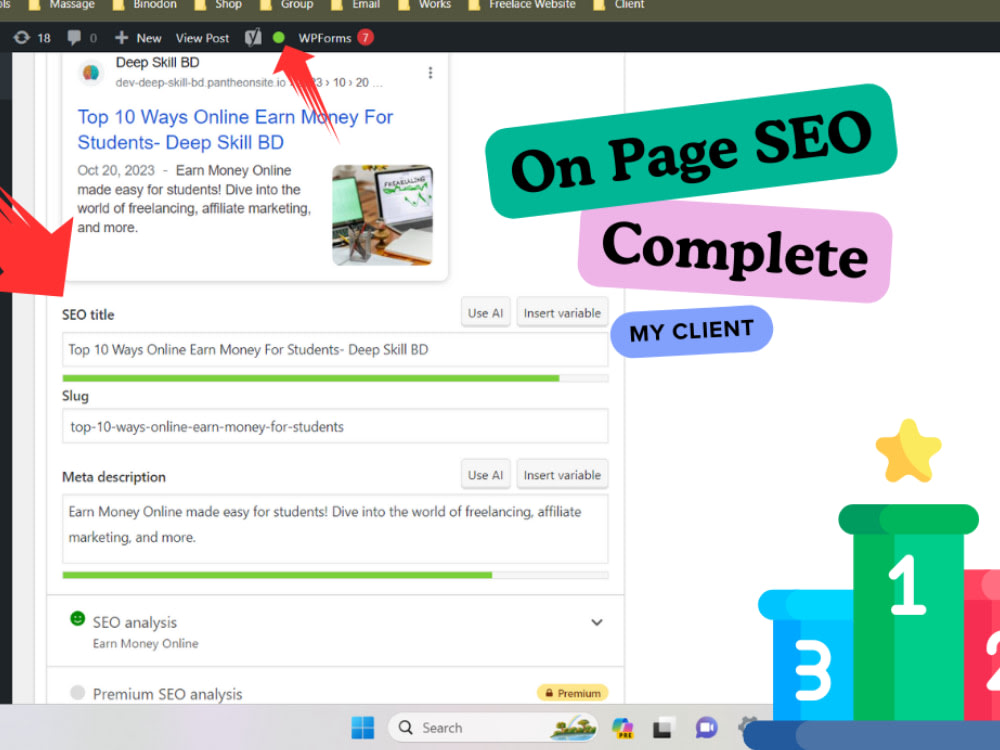Open the updates icon showing 18

tap(32, 38)
